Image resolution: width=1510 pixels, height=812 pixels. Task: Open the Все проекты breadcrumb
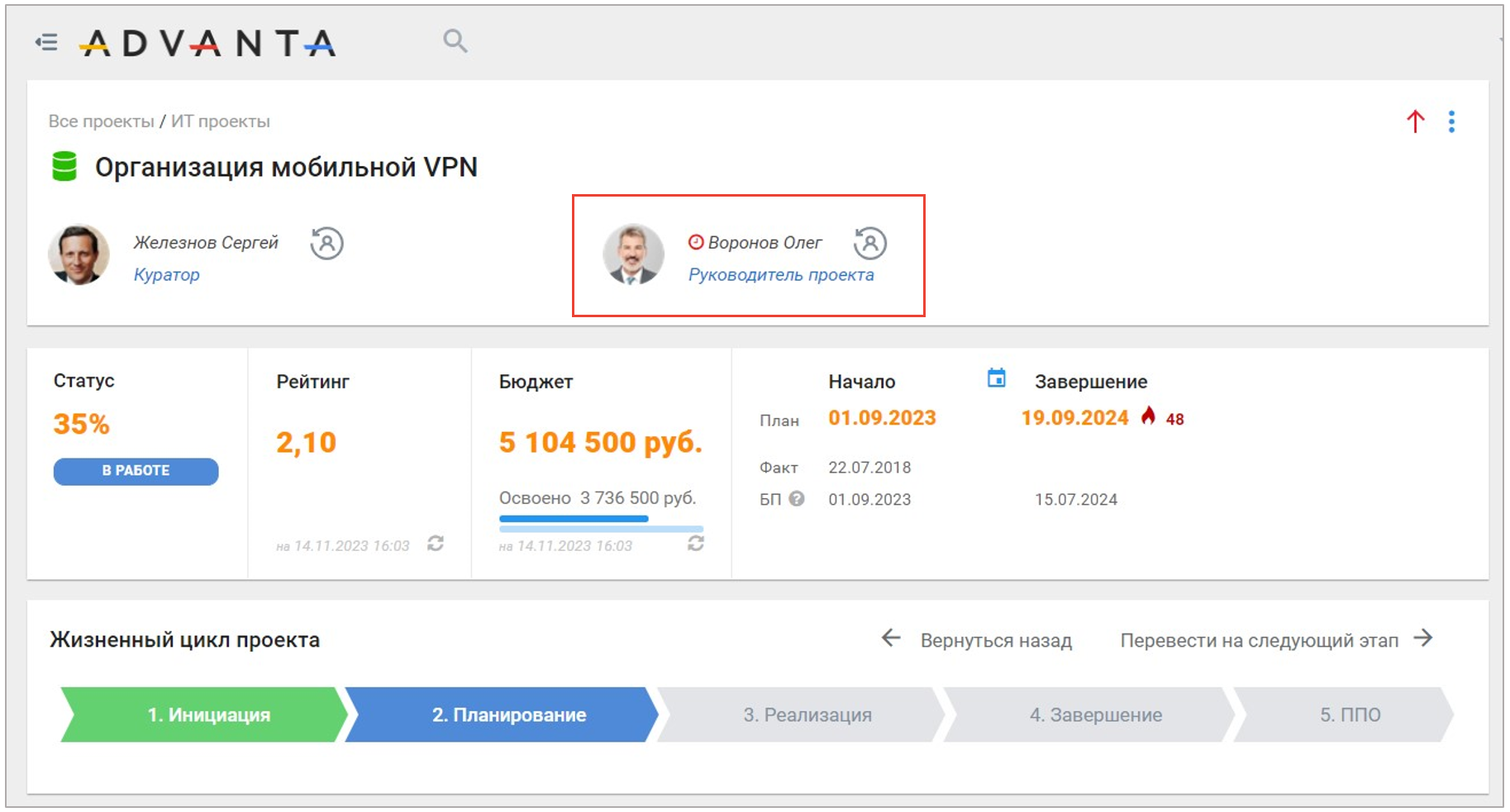point(101,121)
